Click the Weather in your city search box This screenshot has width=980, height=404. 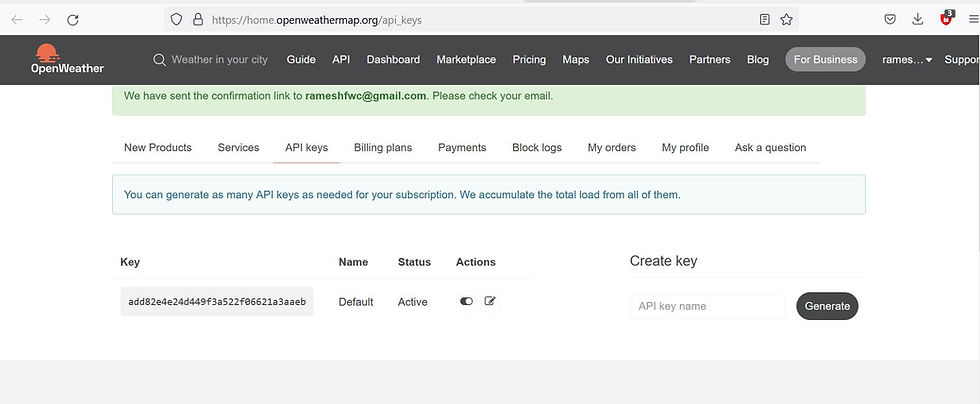click(x=219, y=59)
